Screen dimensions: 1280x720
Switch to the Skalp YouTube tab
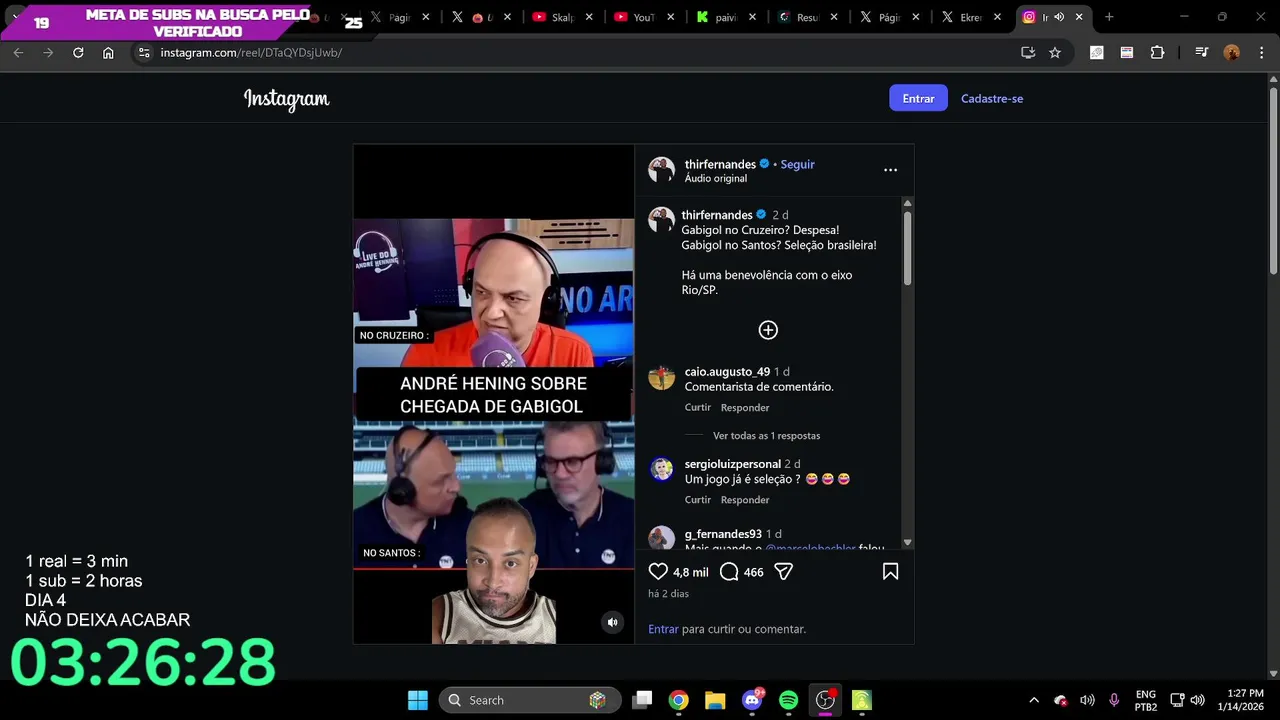point(564,17)
